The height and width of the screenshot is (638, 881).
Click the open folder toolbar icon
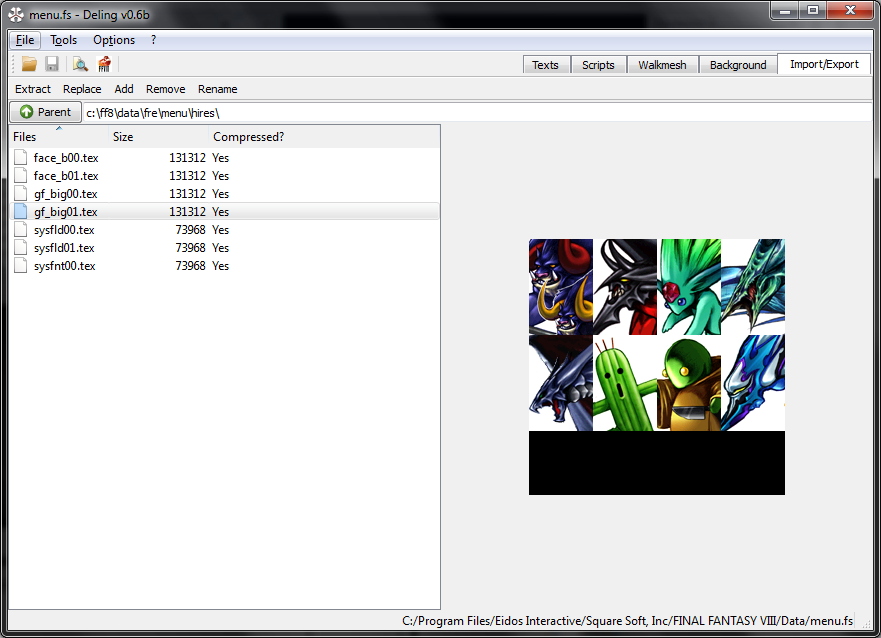click(29, 64)
